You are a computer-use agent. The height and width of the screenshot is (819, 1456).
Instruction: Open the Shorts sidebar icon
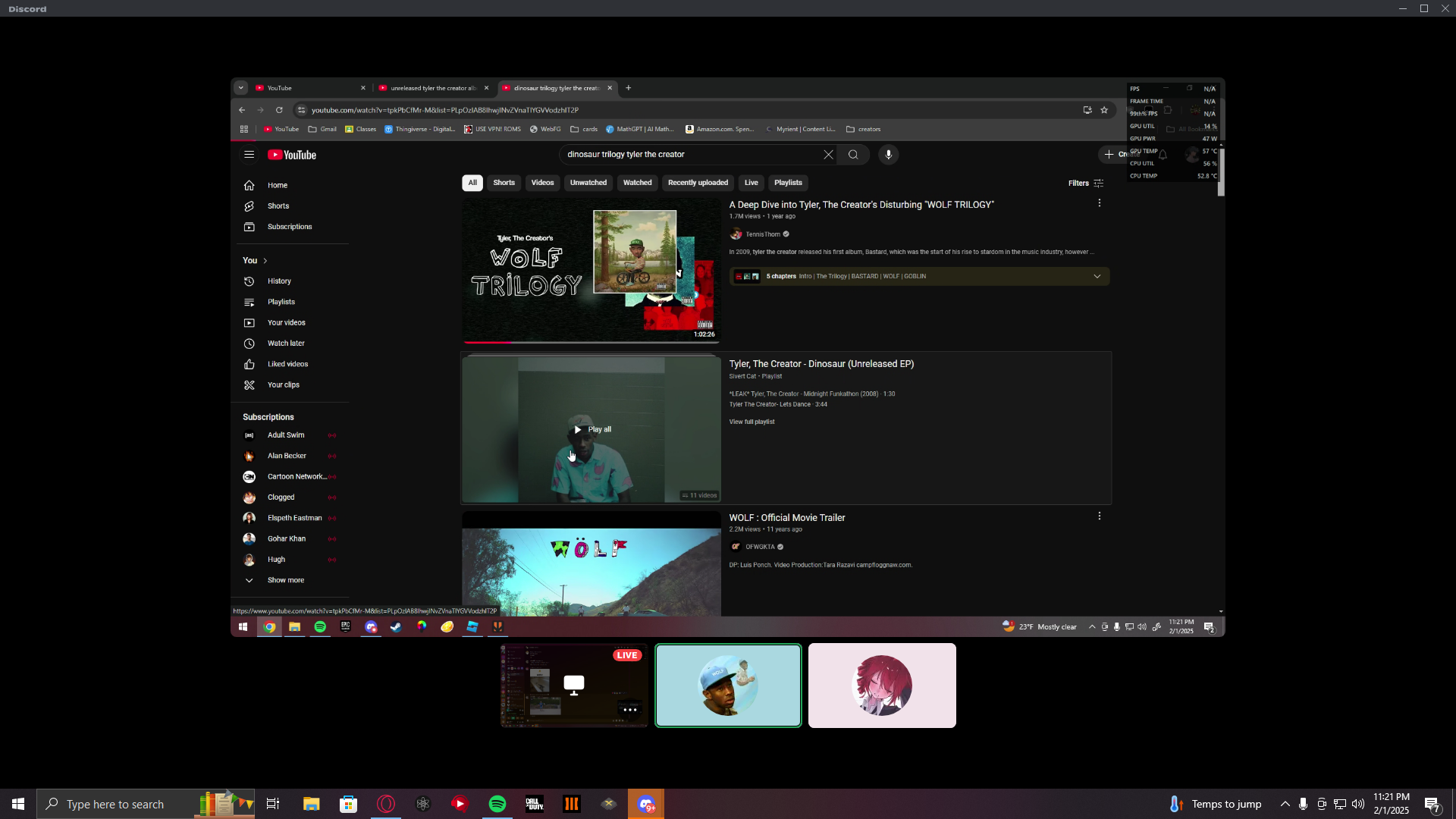(249, 206)
